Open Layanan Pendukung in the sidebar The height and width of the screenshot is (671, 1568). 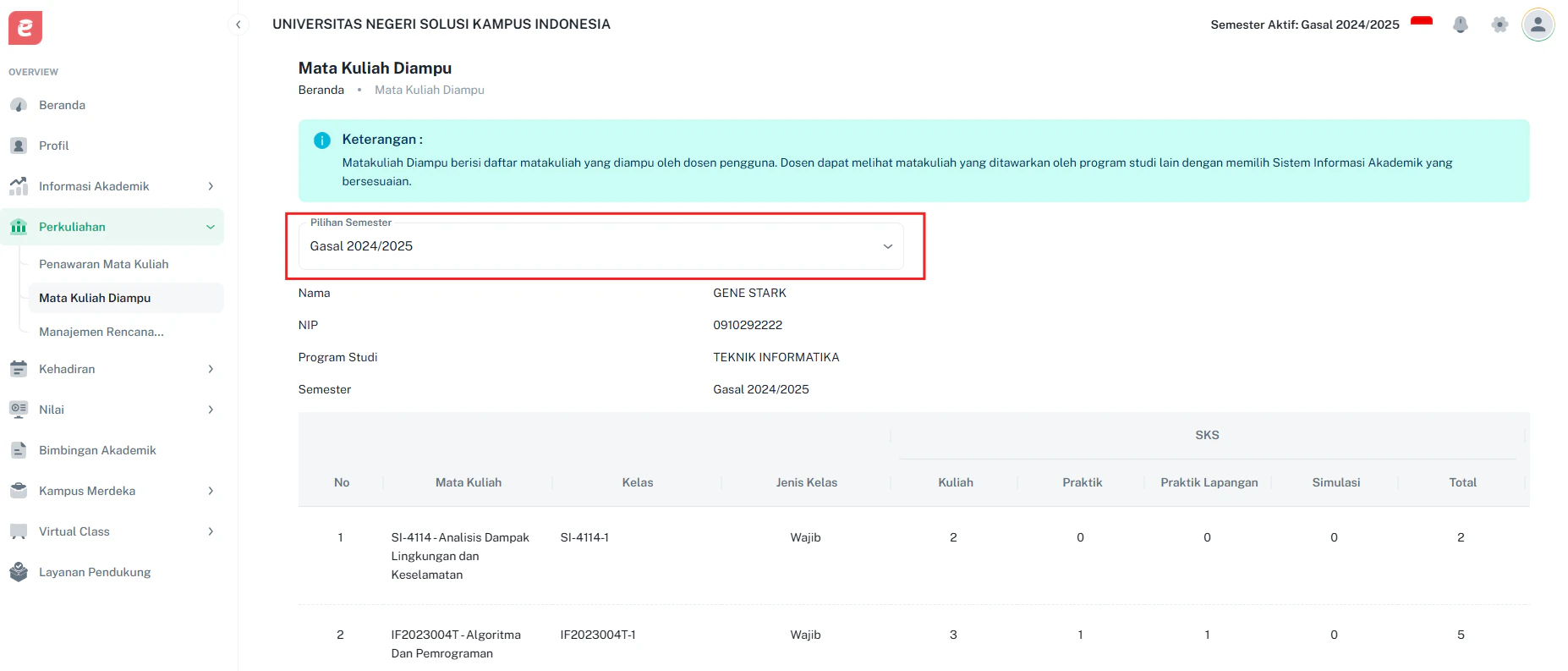coord(112,572)
